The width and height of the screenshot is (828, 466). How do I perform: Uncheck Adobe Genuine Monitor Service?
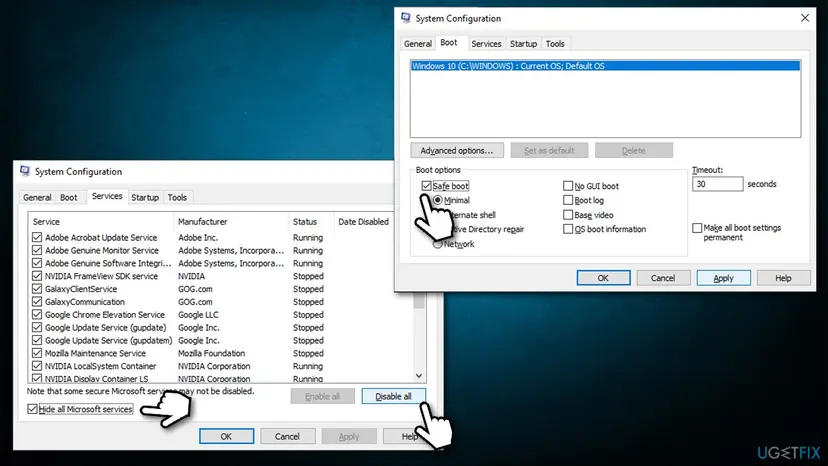tap(37, 250)
